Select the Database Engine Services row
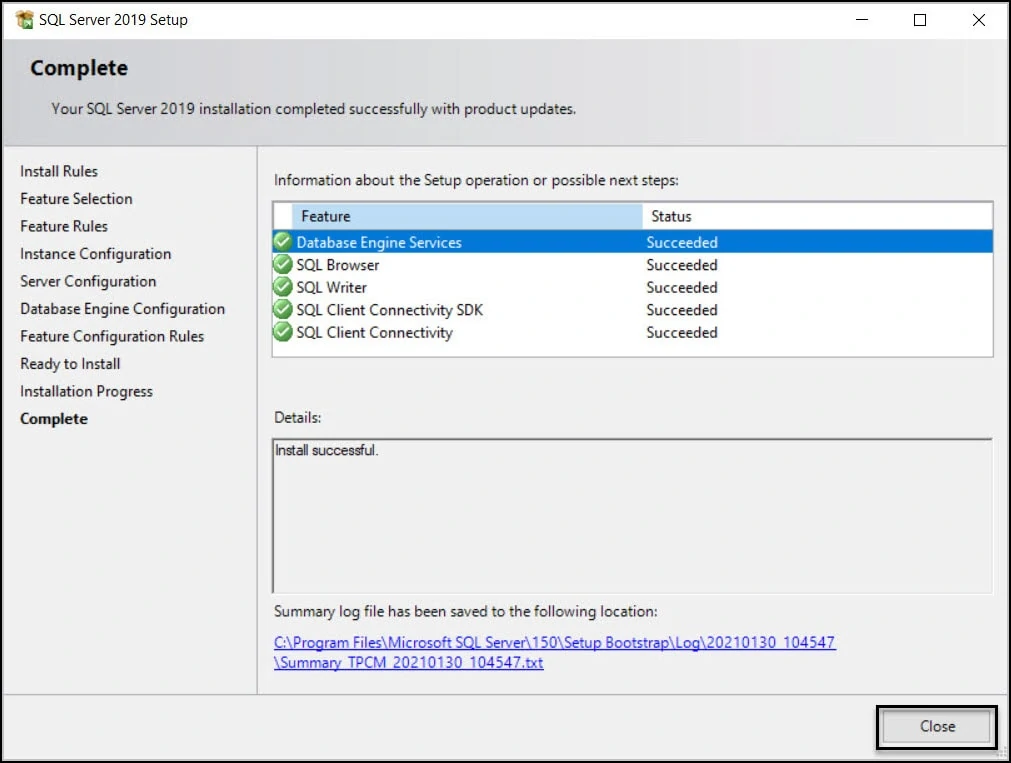The width and height of the screenshot is (1011, 763). pos(633,242)
